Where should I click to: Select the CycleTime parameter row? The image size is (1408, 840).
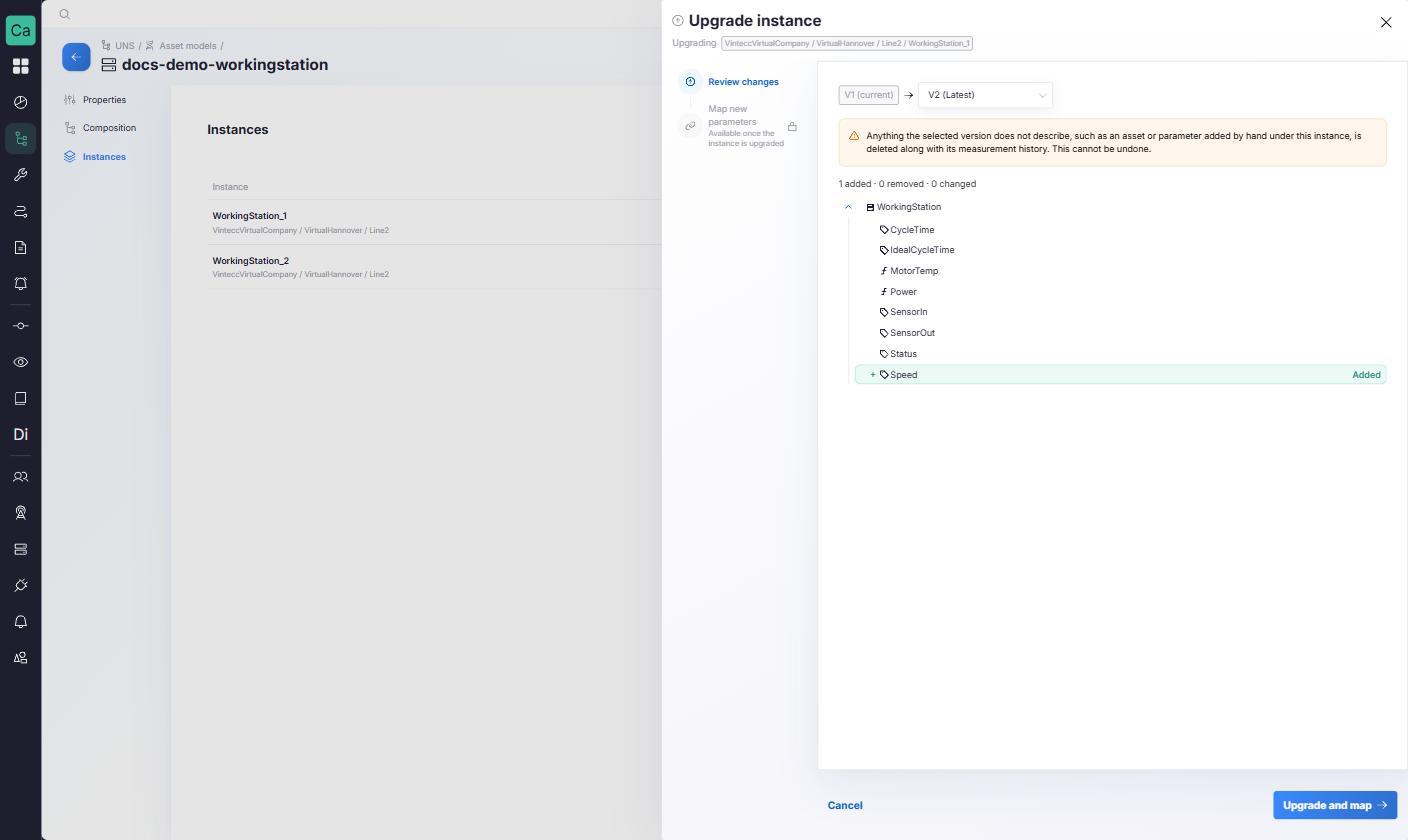1120,230
